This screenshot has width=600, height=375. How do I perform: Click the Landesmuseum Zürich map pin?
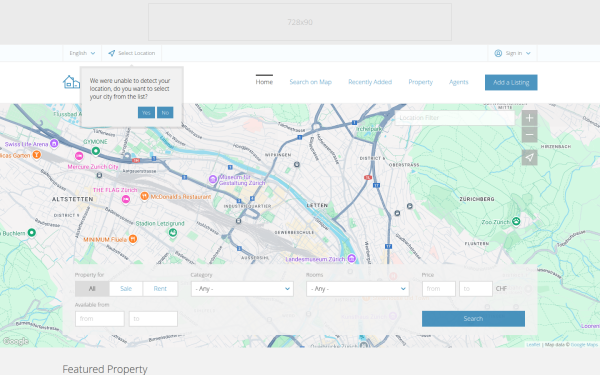tap(352, 259)
